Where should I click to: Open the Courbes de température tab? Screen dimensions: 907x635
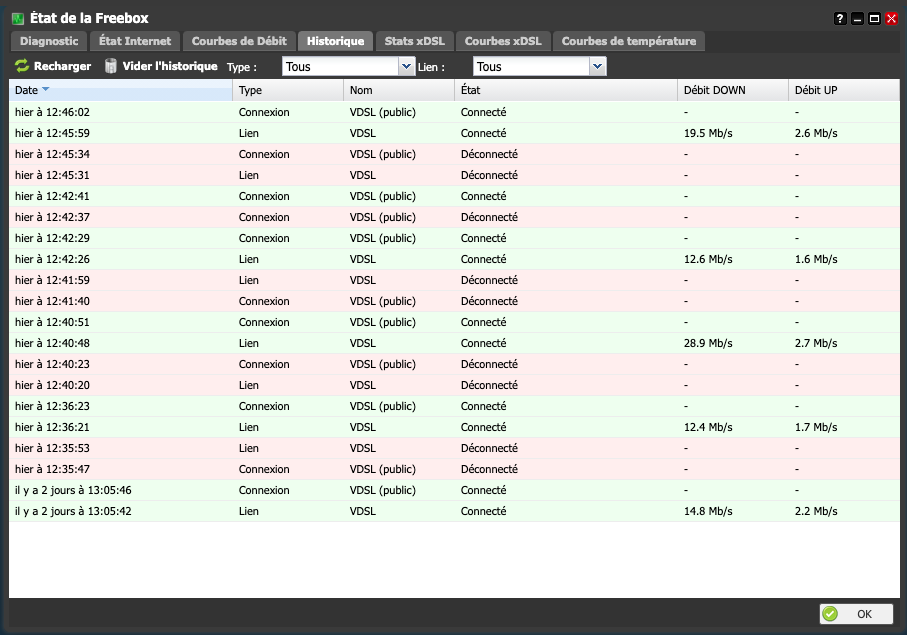point(629,41)
